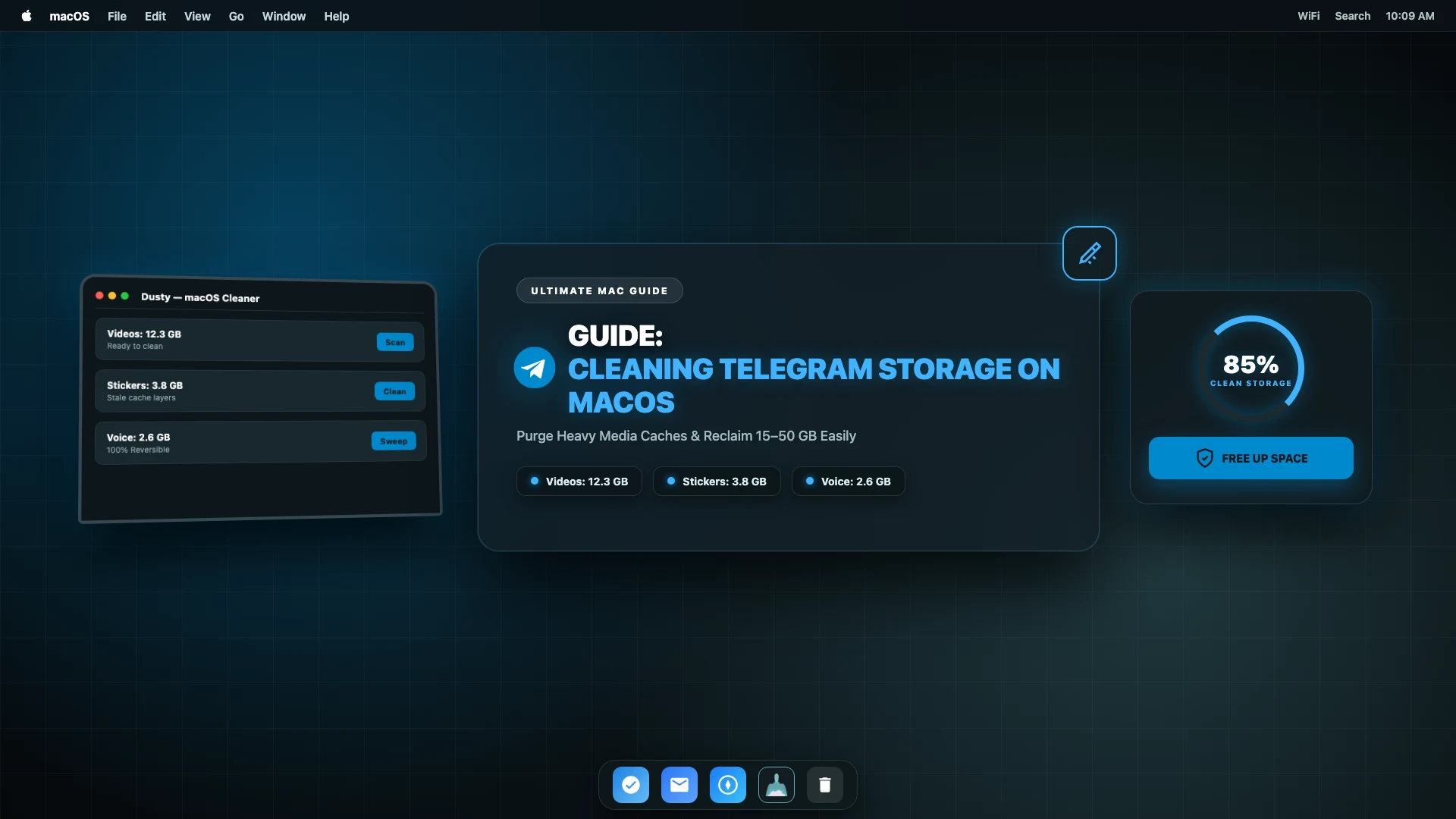Open the Dusty cleaner broom icon in dock
Screen dimensions: 1456x819
(x=777, y=785)
